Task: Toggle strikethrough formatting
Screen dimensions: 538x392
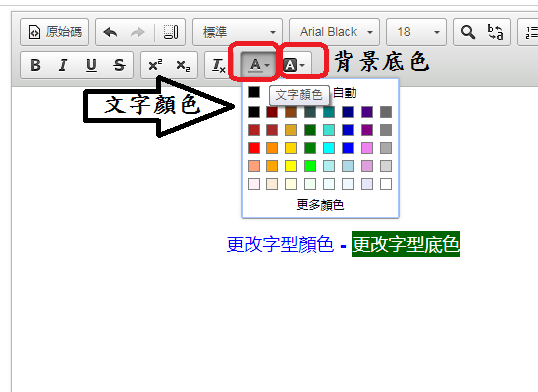Action: pyautogui.click(x=119, y=65)
